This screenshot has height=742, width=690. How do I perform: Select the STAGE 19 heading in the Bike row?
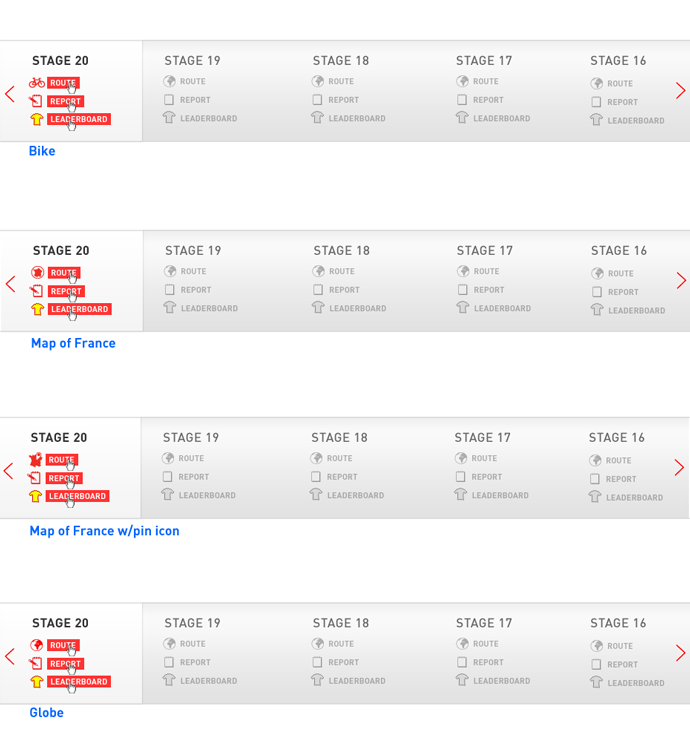pos(192,61)
